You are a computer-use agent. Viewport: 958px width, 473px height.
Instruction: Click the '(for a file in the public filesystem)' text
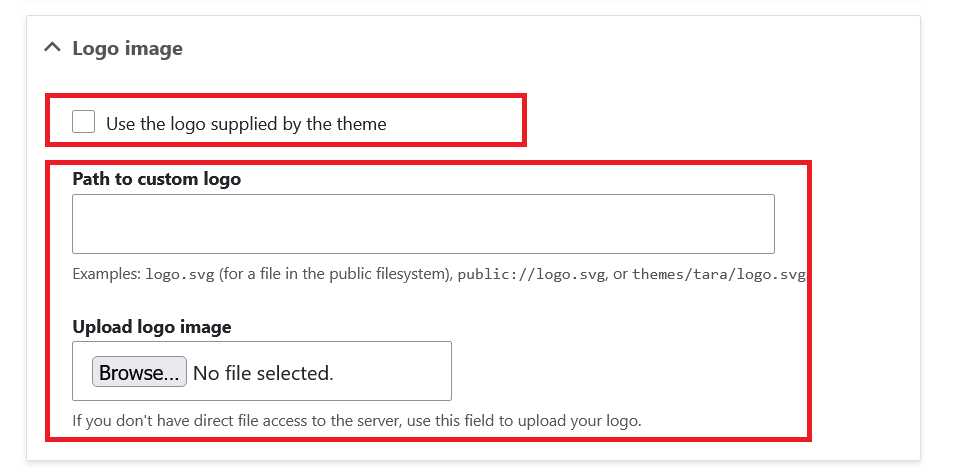pos(335,274)
